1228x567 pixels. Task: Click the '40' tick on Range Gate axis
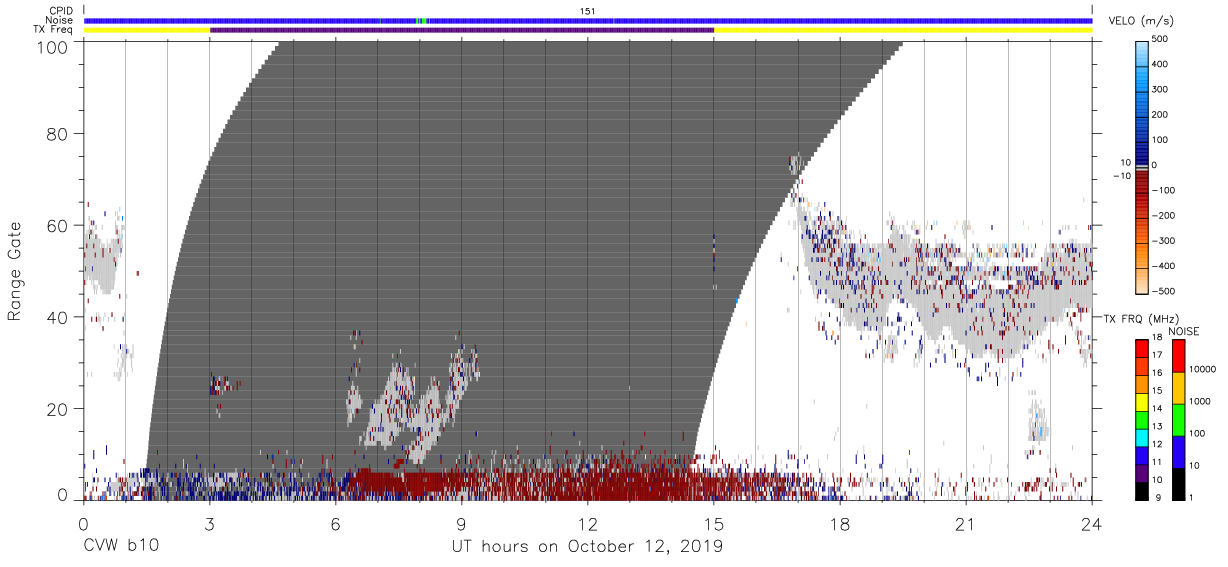coord(59,318)
